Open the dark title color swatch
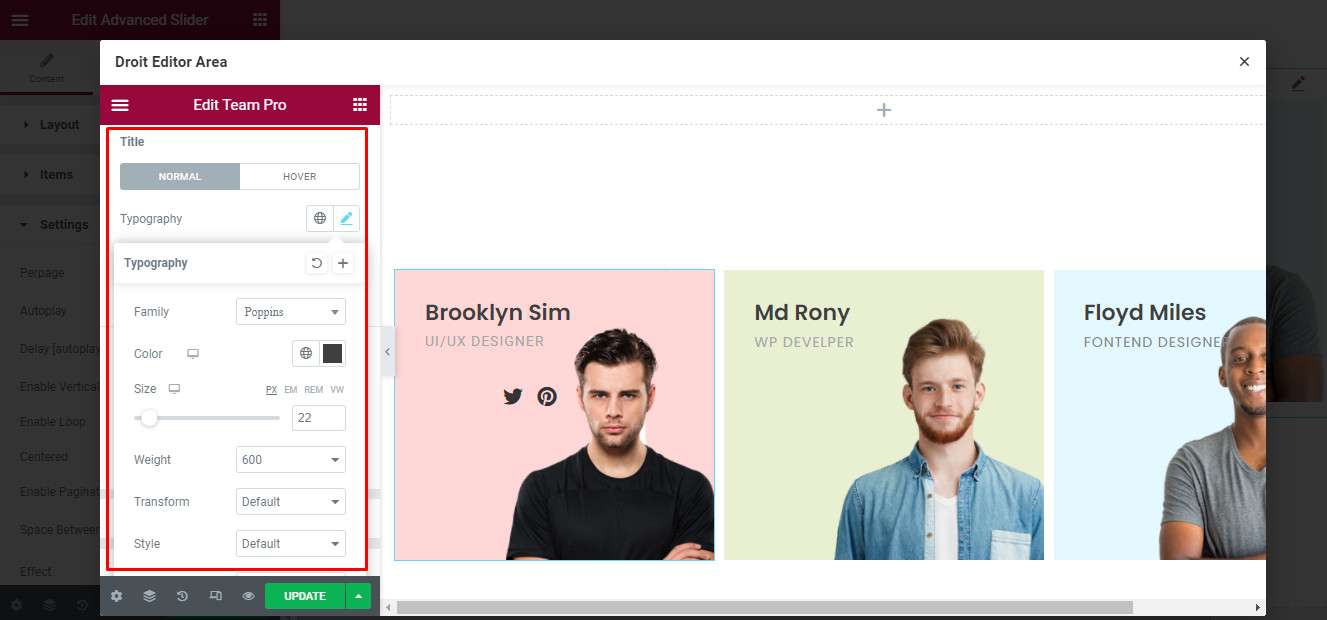The width and height of the screenshot is (1327, 620). coord(333,354)
